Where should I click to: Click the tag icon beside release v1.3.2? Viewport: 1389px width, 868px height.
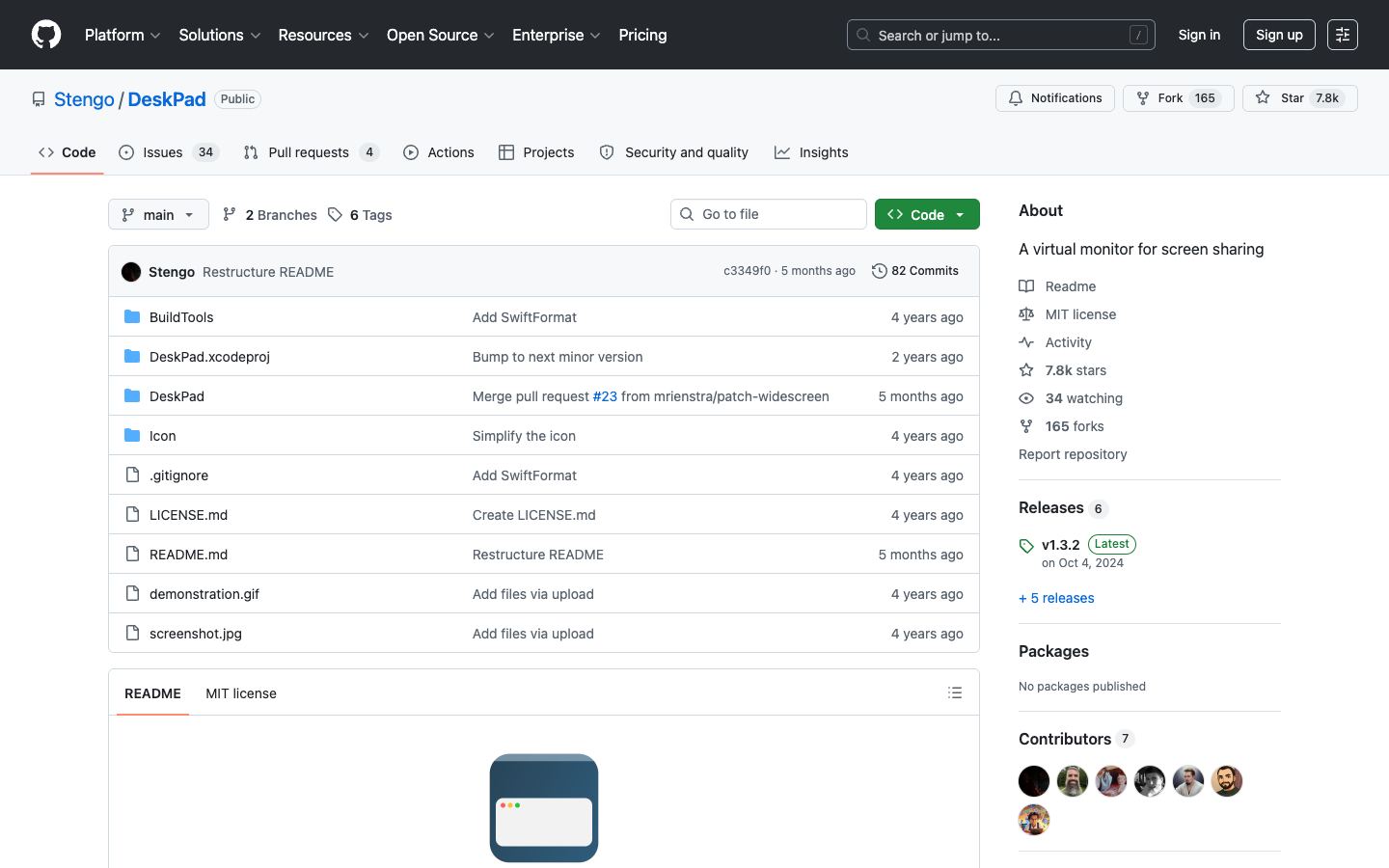pos(1026,546)
